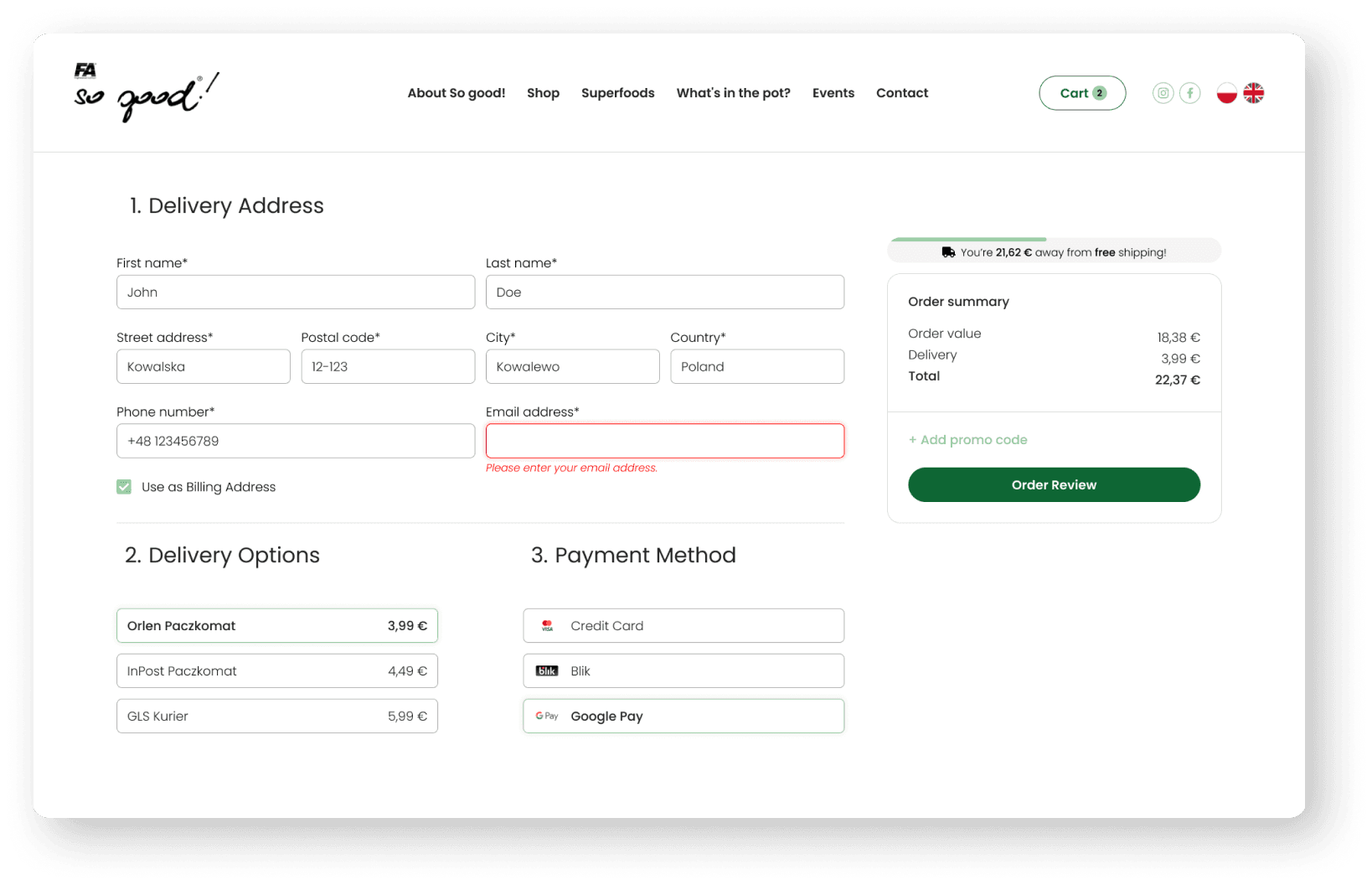Click the Delivery cost 3,99 € in summary
This screenshot has height=885, width=1372.
click(1180, 359)
